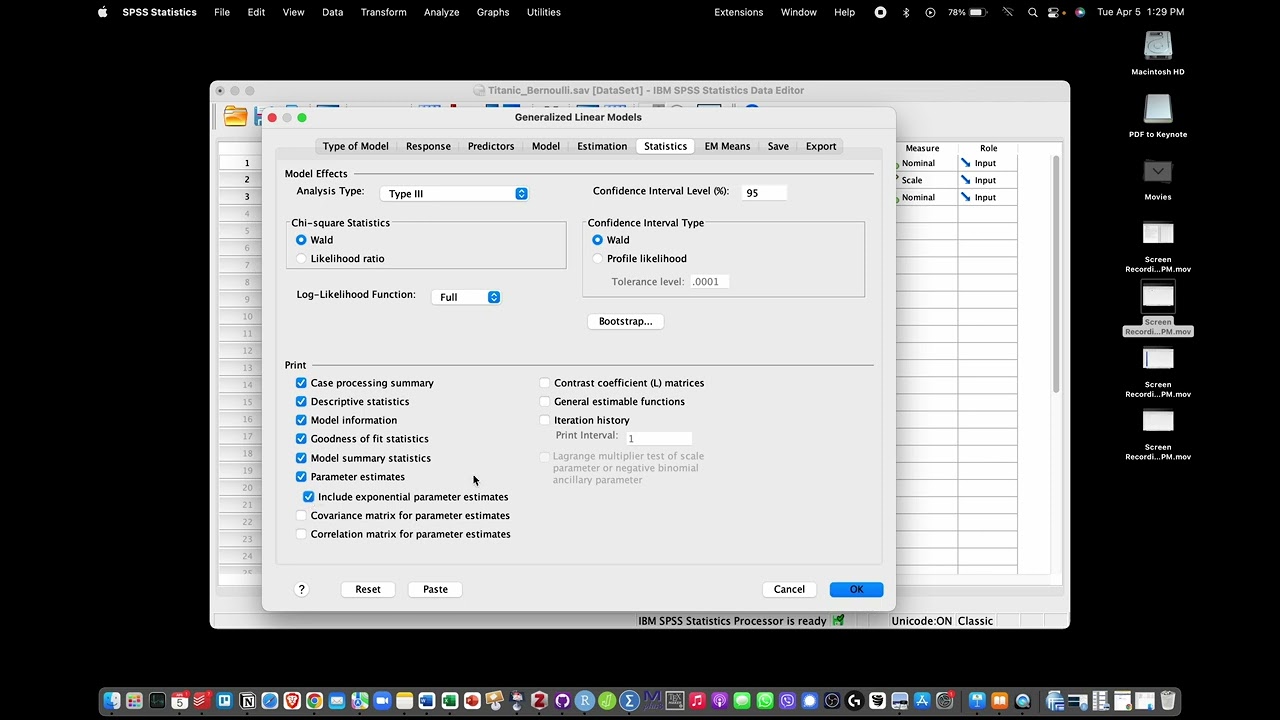Screen dimensions: 1280x720
Task: Uncheck Parameter estimates
Action: tap(301, 477)
